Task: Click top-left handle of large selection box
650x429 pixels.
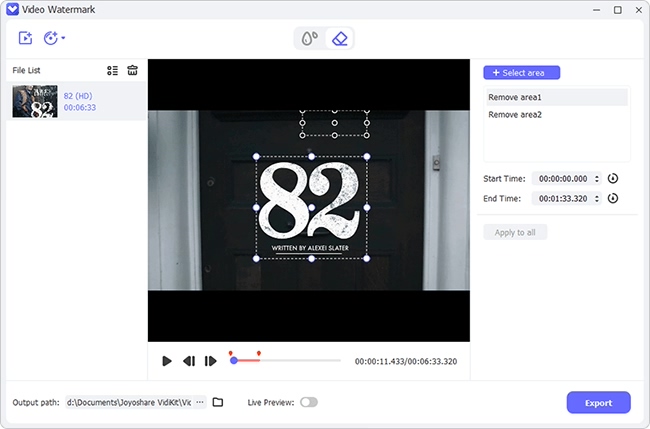Action: (256, 157)
